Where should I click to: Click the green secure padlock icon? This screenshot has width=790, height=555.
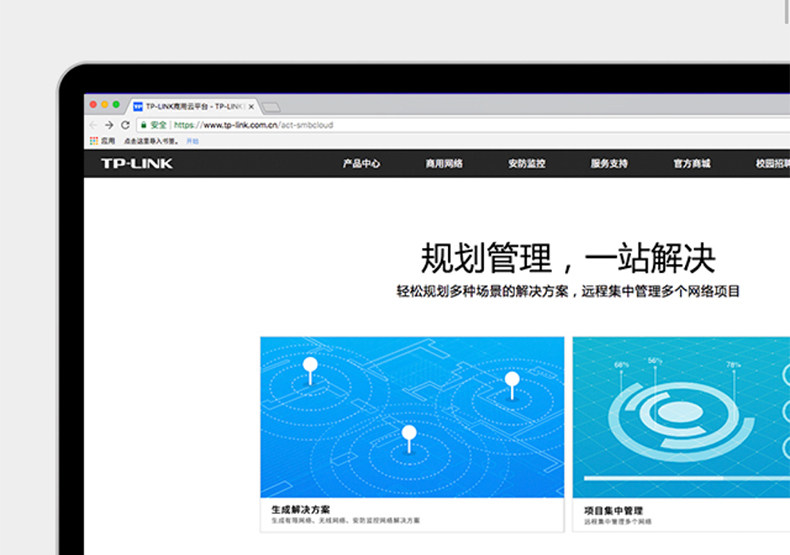pos(144,125)
